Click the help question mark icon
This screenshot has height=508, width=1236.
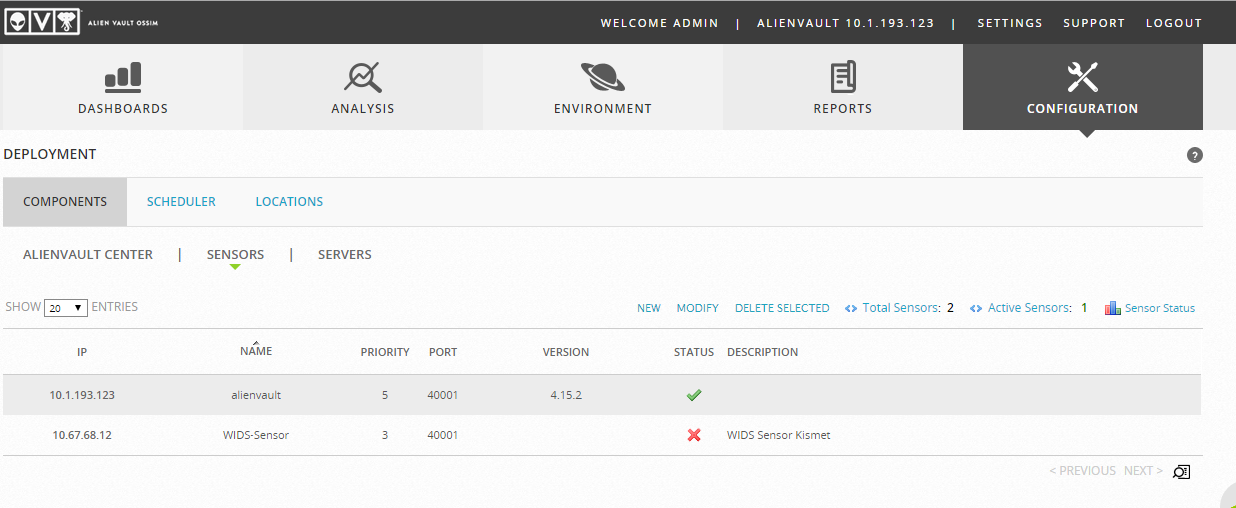coord(1195,155)
